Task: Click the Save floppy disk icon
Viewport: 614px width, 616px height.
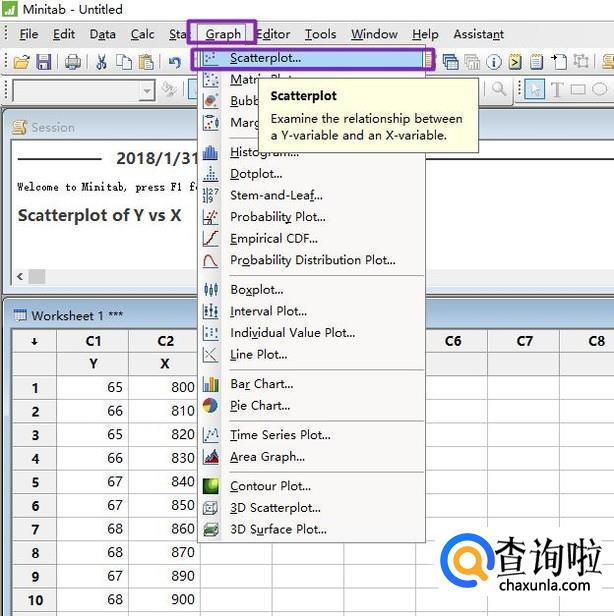Action: coord(44,62)
